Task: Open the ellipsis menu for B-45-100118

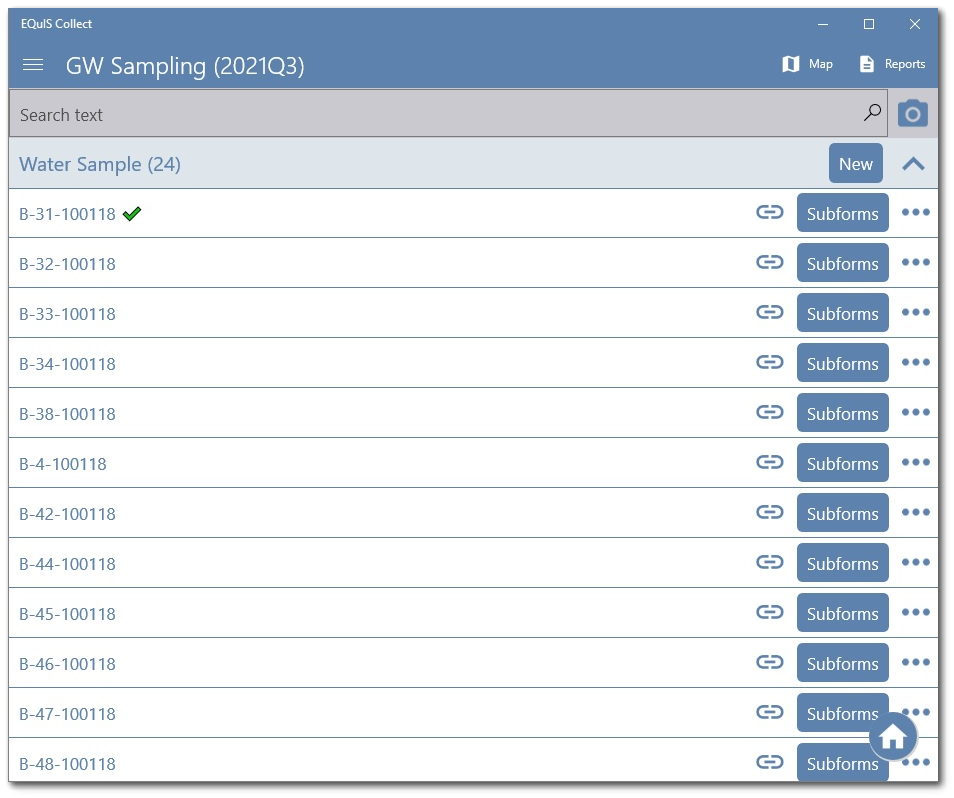Action: point(915,612)
